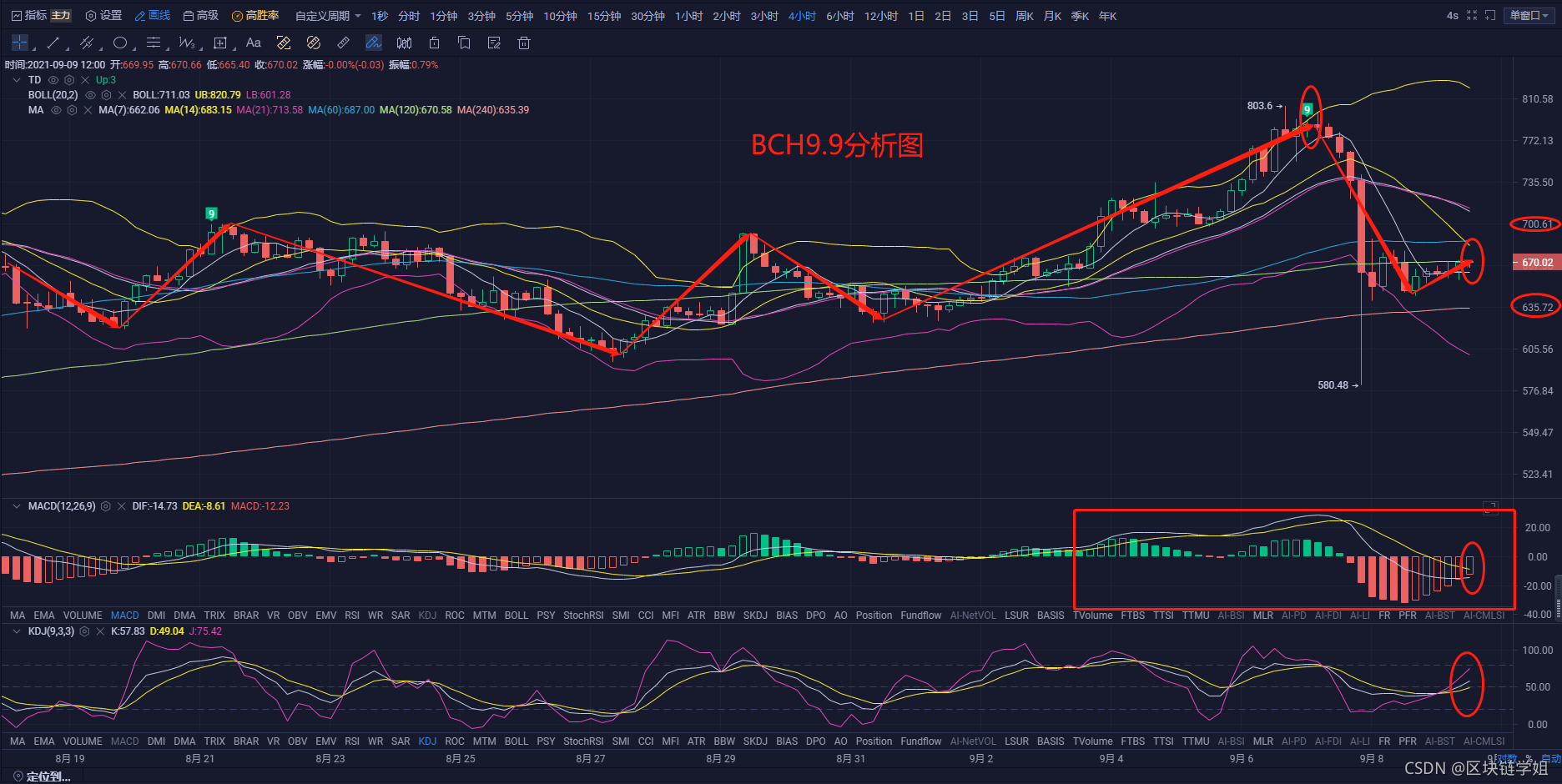Image resolution: width=1562 pixels, height=784 pixels.
Task: Open the 单窗口 window layout dropdown
Action: point(1529,16)
